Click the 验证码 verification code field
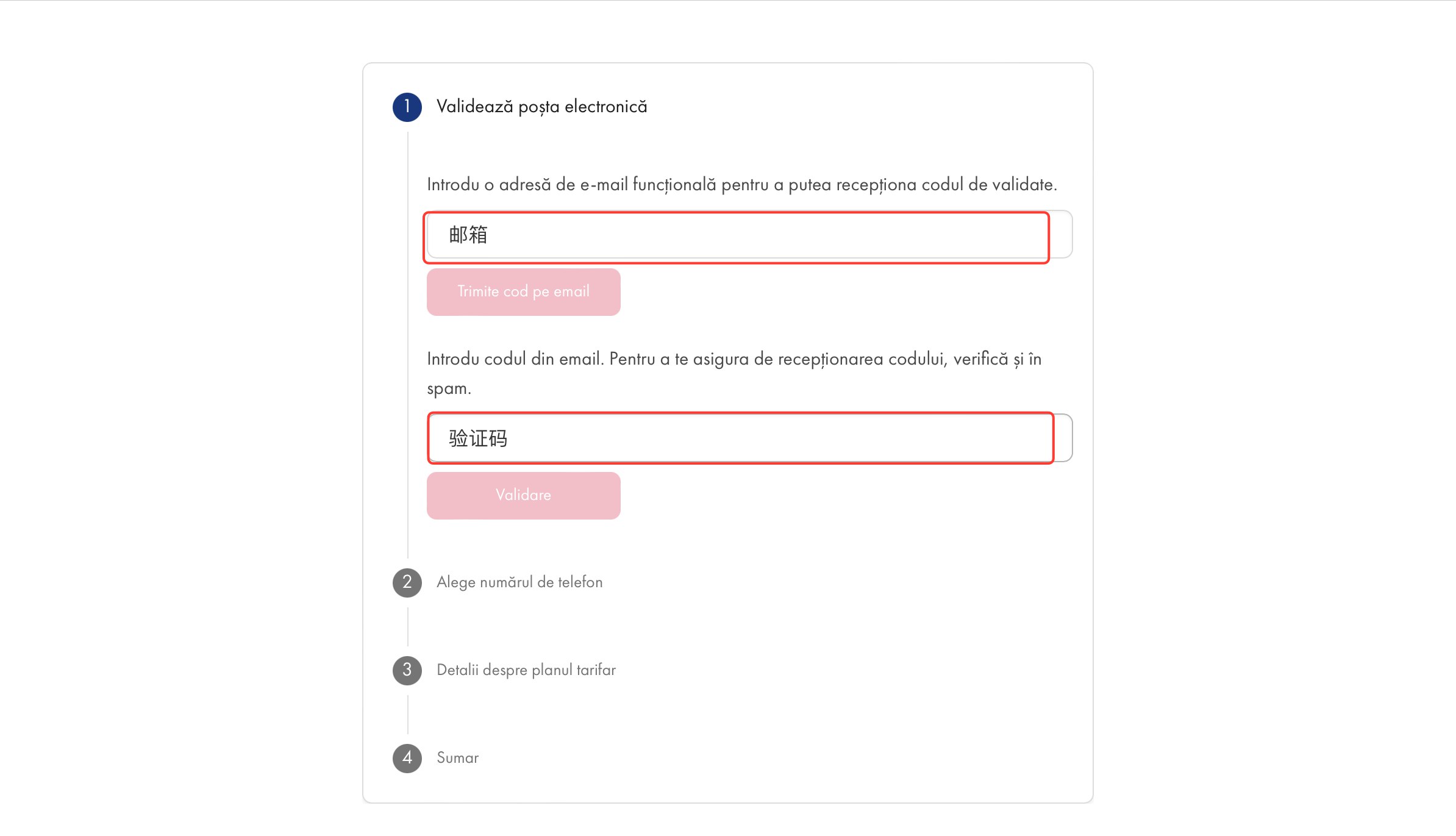The width and height of the screenshot is (1456, 836). 749,438
